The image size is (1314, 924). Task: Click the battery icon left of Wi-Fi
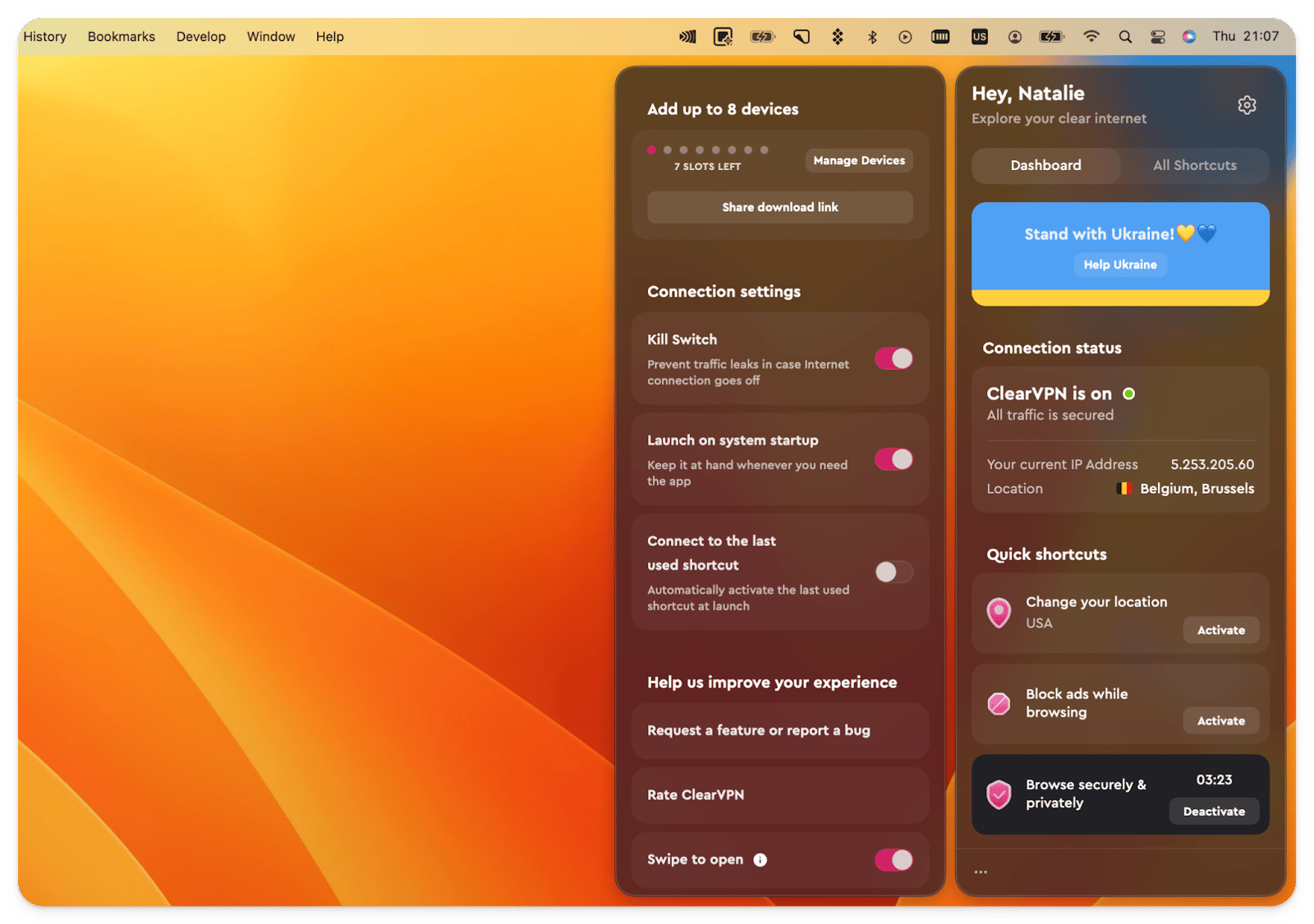click(1052, 36)
